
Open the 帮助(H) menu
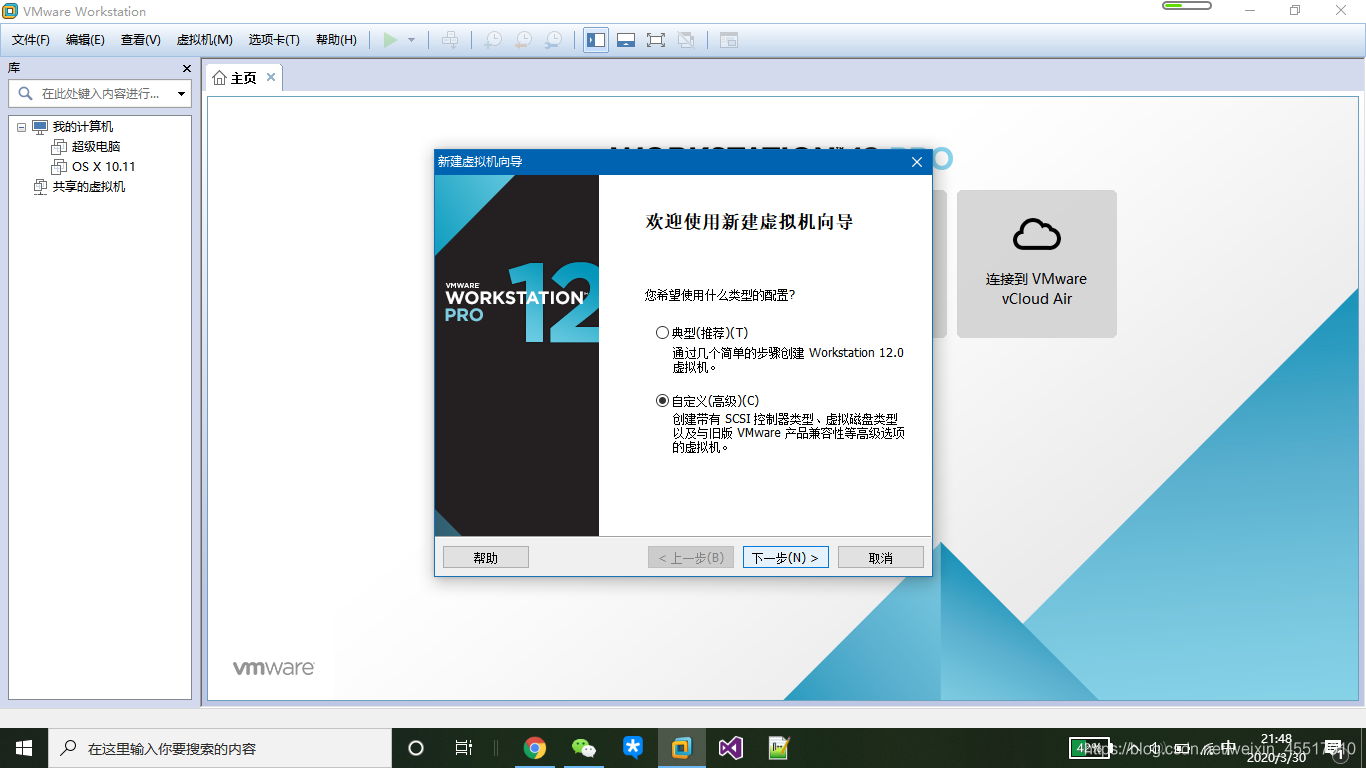pos(336,40)
